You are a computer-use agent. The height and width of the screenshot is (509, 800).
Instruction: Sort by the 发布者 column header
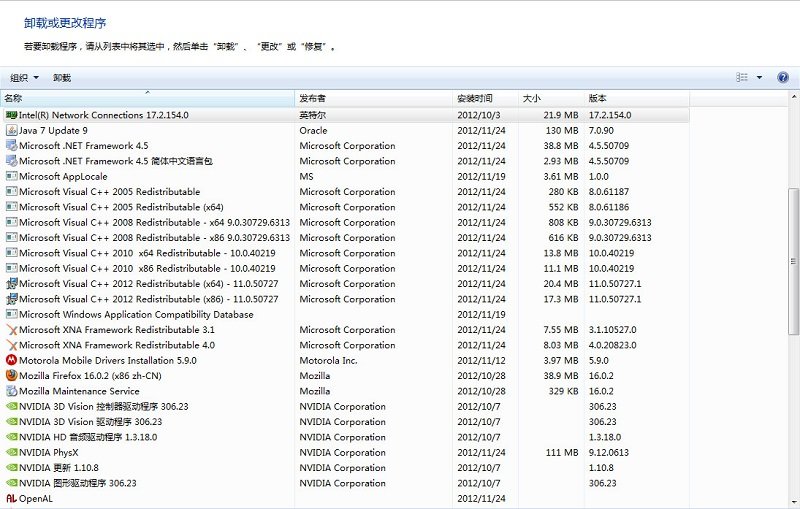click(373, 98)
